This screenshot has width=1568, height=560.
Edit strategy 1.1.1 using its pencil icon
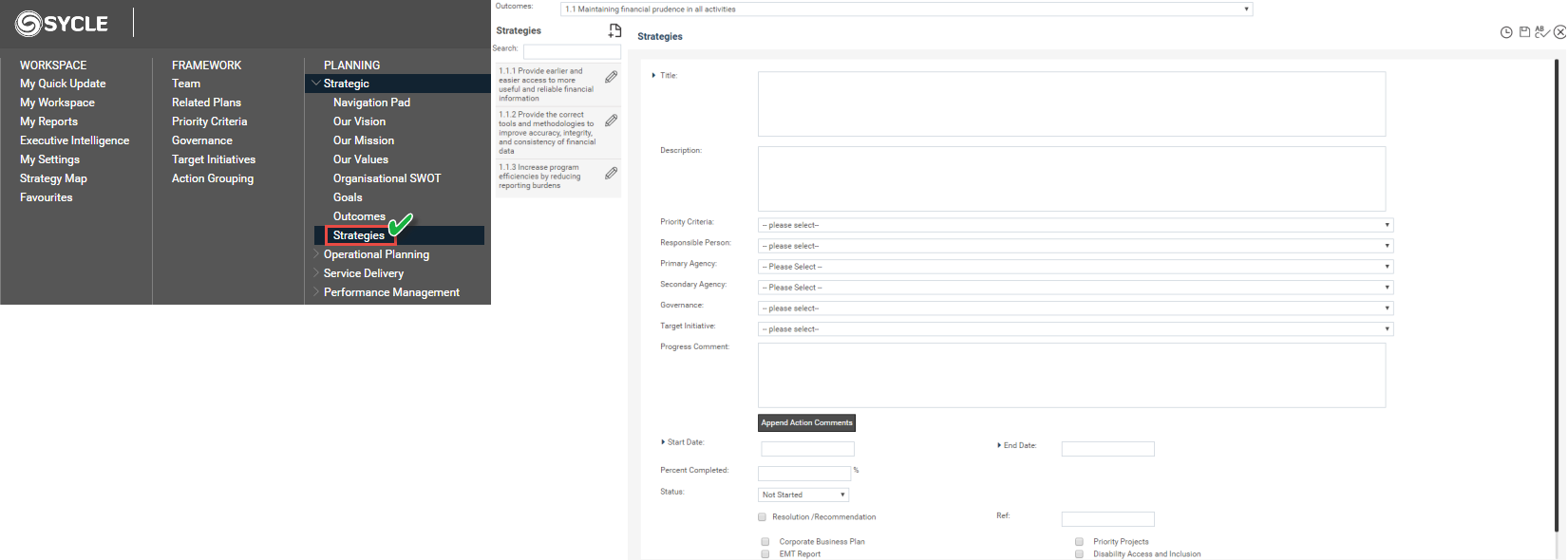[x=611, y=77]
